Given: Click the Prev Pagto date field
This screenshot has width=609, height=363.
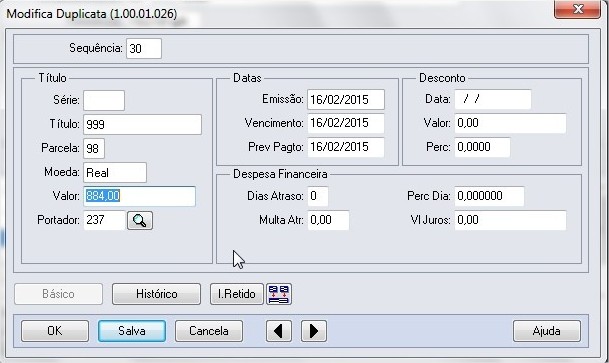Looking at the screenshot, I should pyautogui.click(x=346, y=147).
